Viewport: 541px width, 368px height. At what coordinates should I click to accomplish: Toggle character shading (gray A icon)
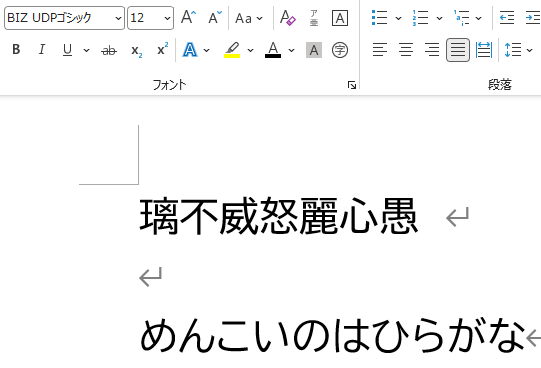coord(314,50)
